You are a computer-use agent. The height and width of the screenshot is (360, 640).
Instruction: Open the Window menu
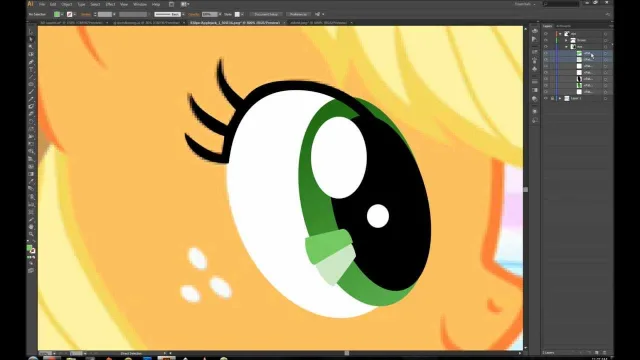point(140,4)
